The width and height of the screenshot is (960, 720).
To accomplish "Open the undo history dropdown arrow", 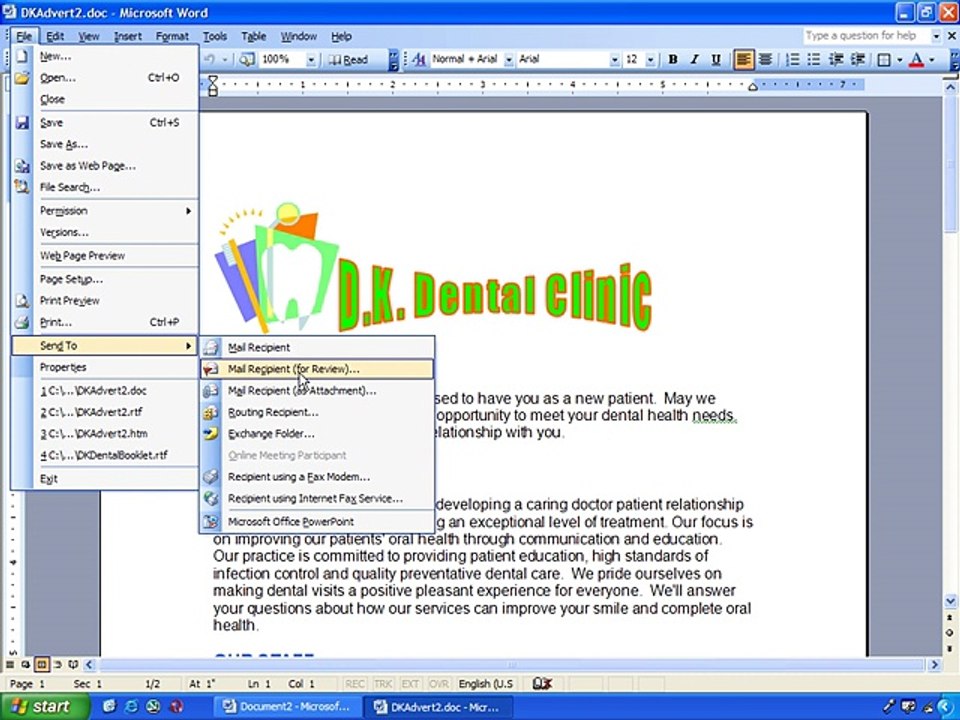I will tap(225, 59).
